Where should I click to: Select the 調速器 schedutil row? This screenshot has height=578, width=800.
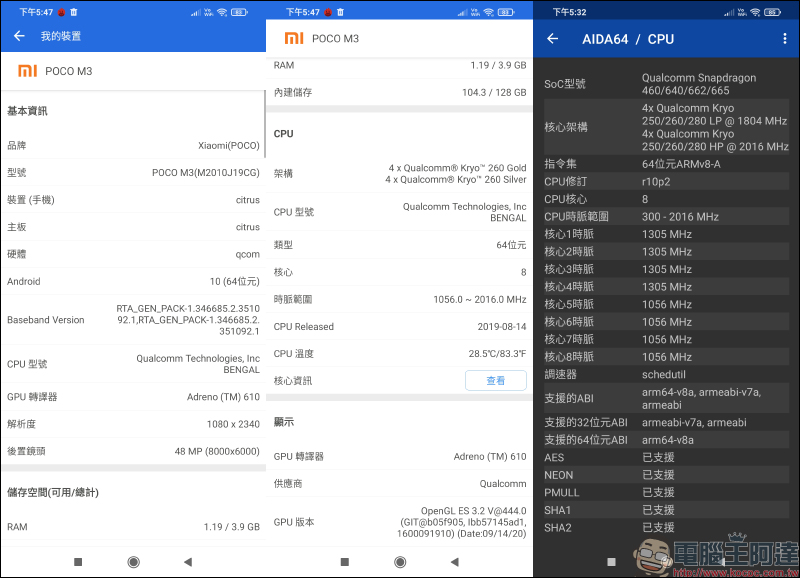[x=666, y=374]
